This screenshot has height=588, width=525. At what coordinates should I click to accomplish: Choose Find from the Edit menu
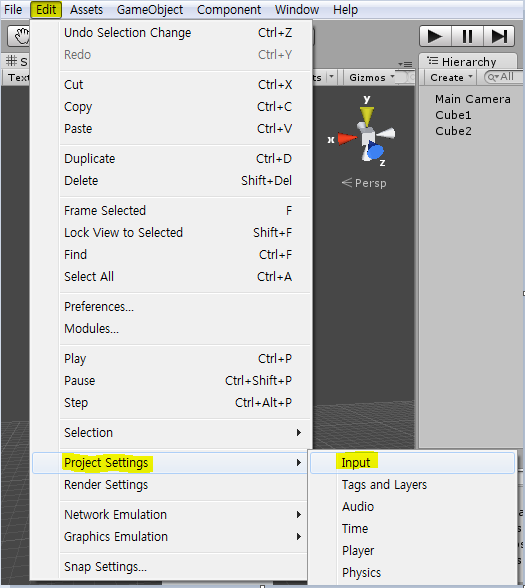[172, 255]
